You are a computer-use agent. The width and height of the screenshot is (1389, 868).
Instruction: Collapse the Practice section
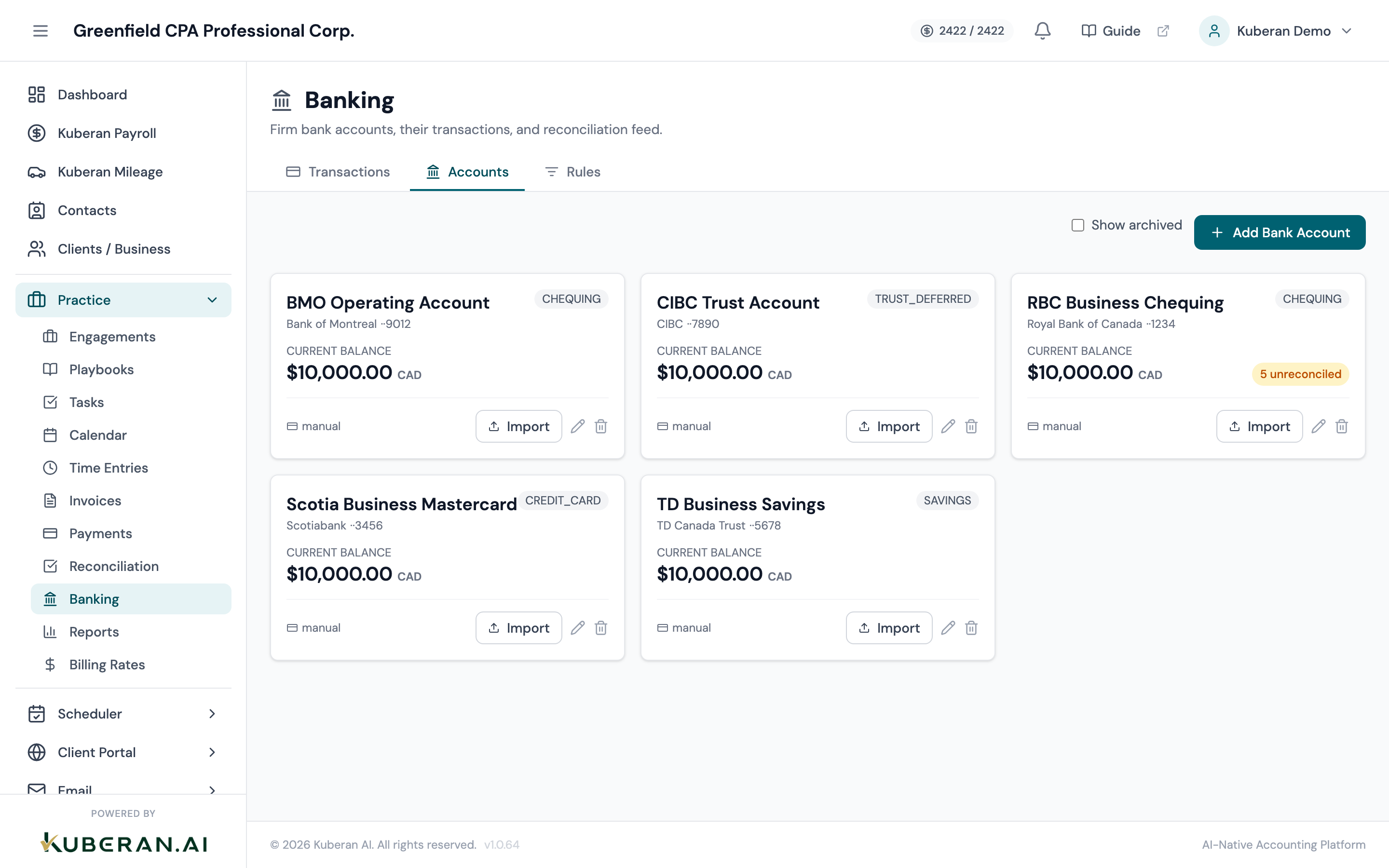click(123, 299)
